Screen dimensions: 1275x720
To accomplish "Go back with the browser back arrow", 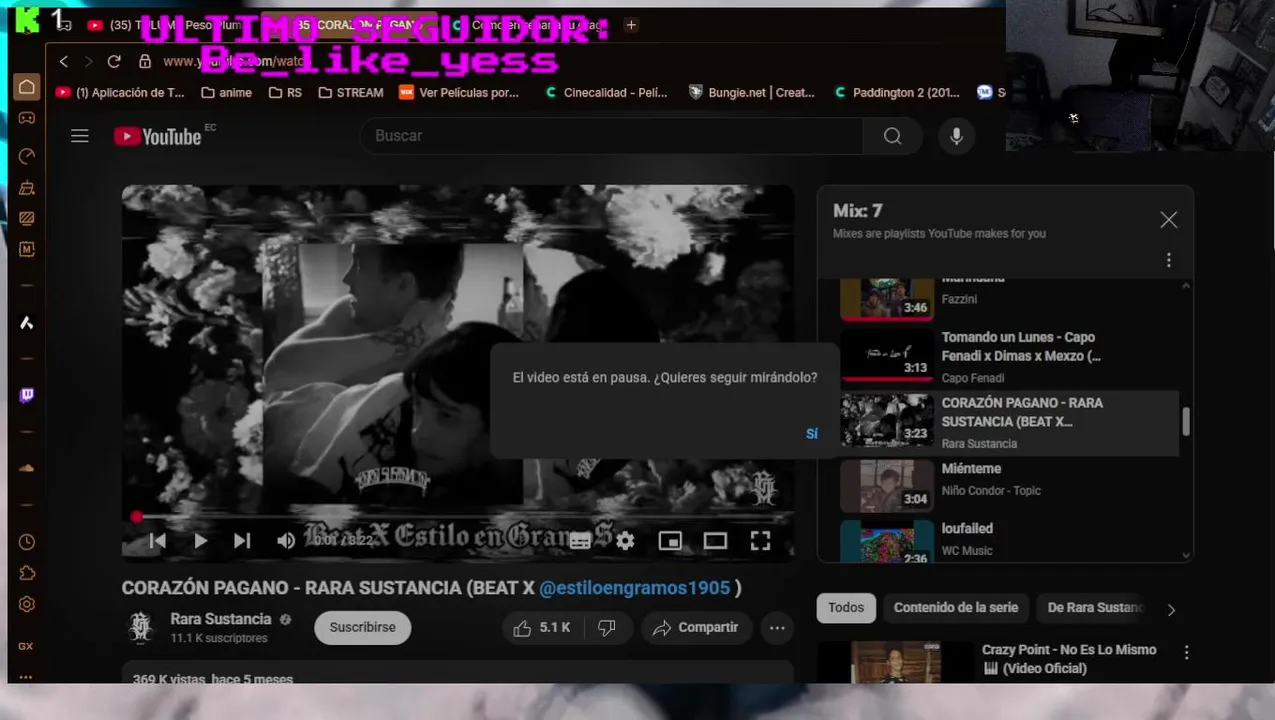I will 64,62.
